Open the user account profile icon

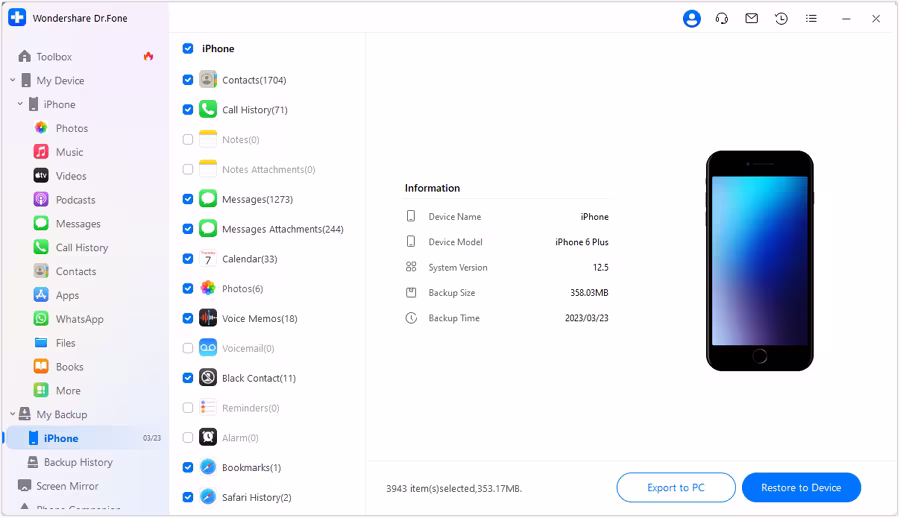point(692,19)
